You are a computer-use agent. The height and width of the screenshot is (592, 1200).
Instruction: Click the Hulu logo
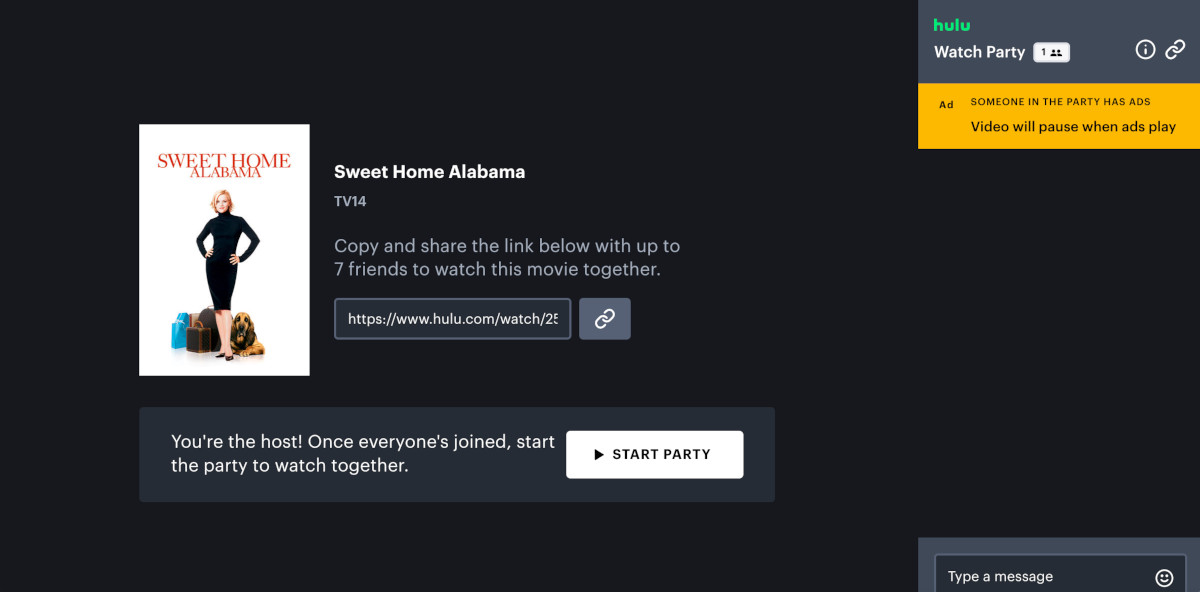[951, 24]
